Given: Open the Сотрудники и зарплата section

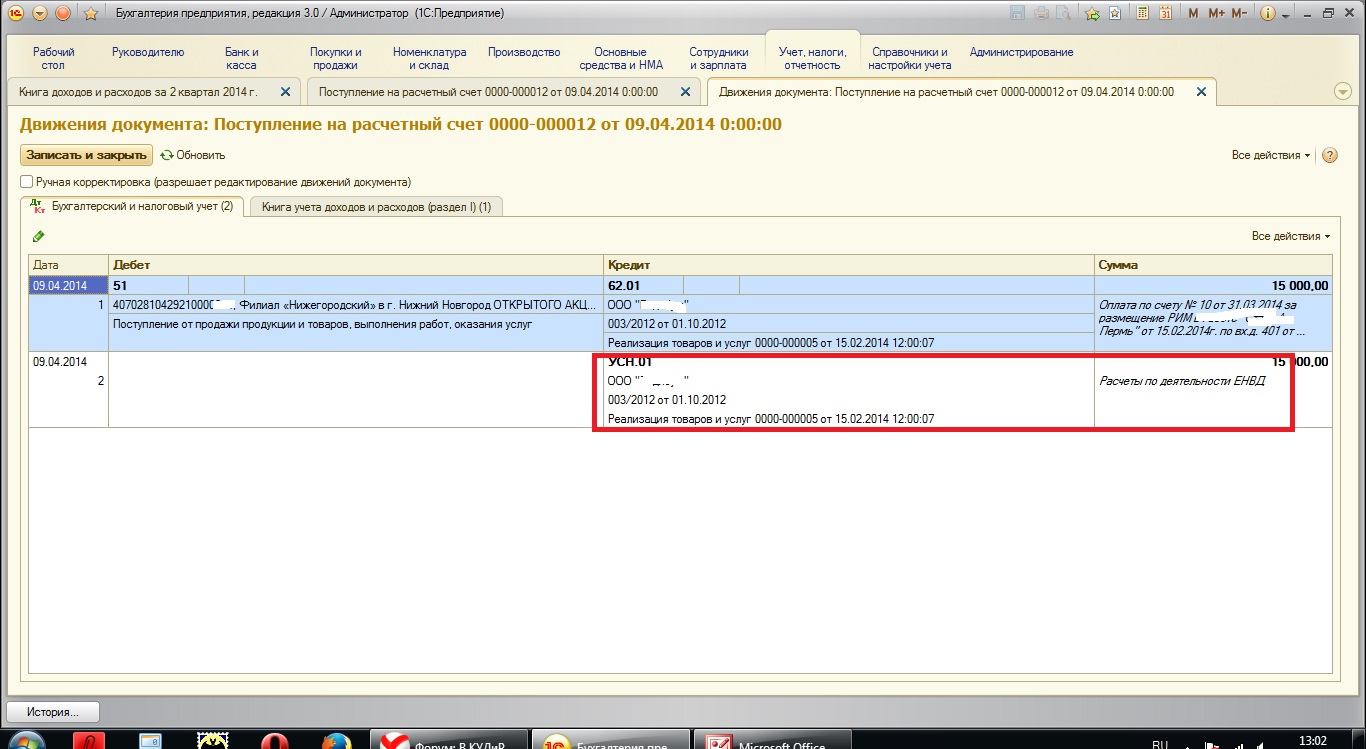Looking at the screenshot, I should coord(718,58).
